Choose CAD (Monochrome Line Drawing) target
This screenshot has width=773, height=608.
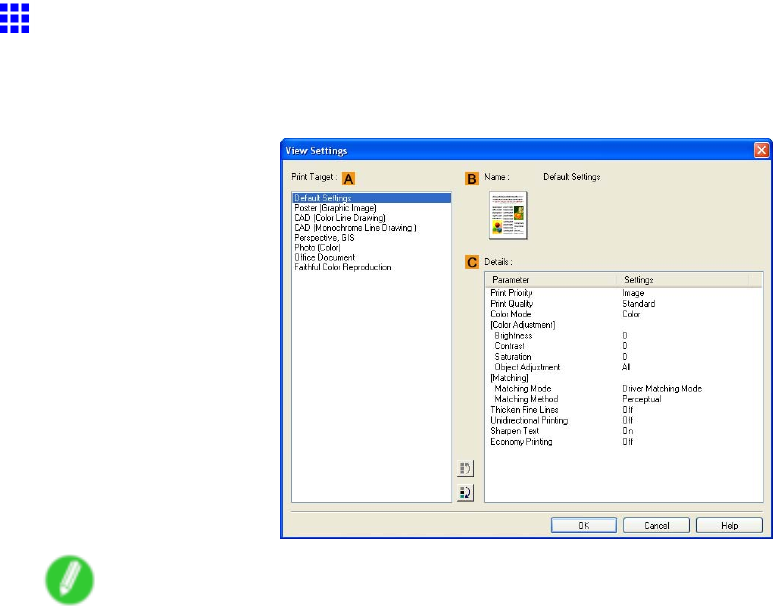354,228
